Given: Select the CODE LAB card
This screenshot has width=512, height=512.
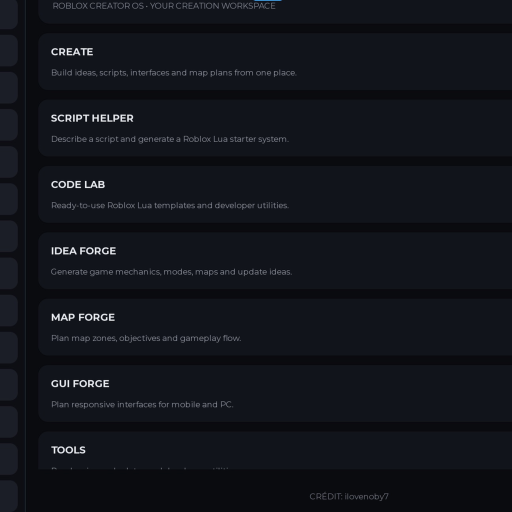Looking at the screenshot, I should click(275, 194).
